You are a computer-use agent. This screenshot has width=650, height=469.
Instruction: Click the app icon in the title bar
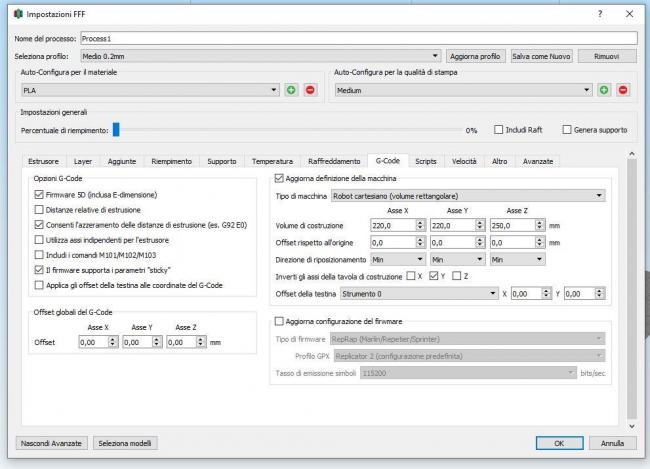(12, 14)
